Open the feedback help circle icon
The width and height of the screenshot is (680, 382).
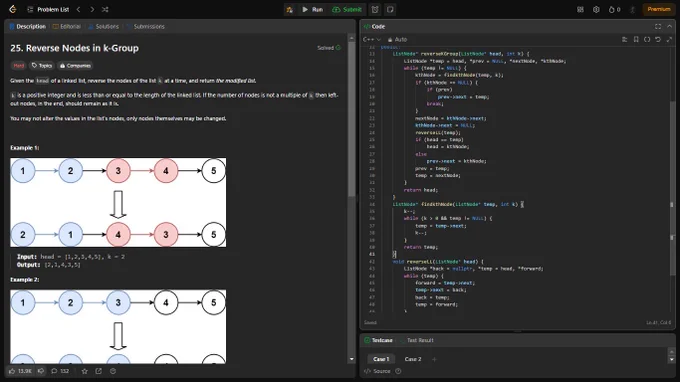[x=113, y=371]
